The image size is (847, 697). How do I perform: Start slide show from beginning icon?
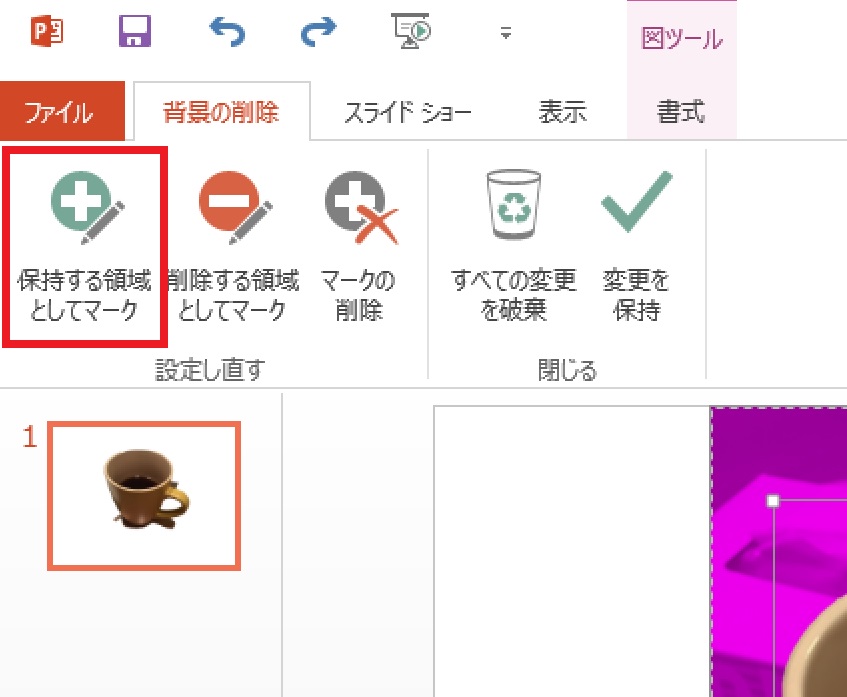coord(412,31)
